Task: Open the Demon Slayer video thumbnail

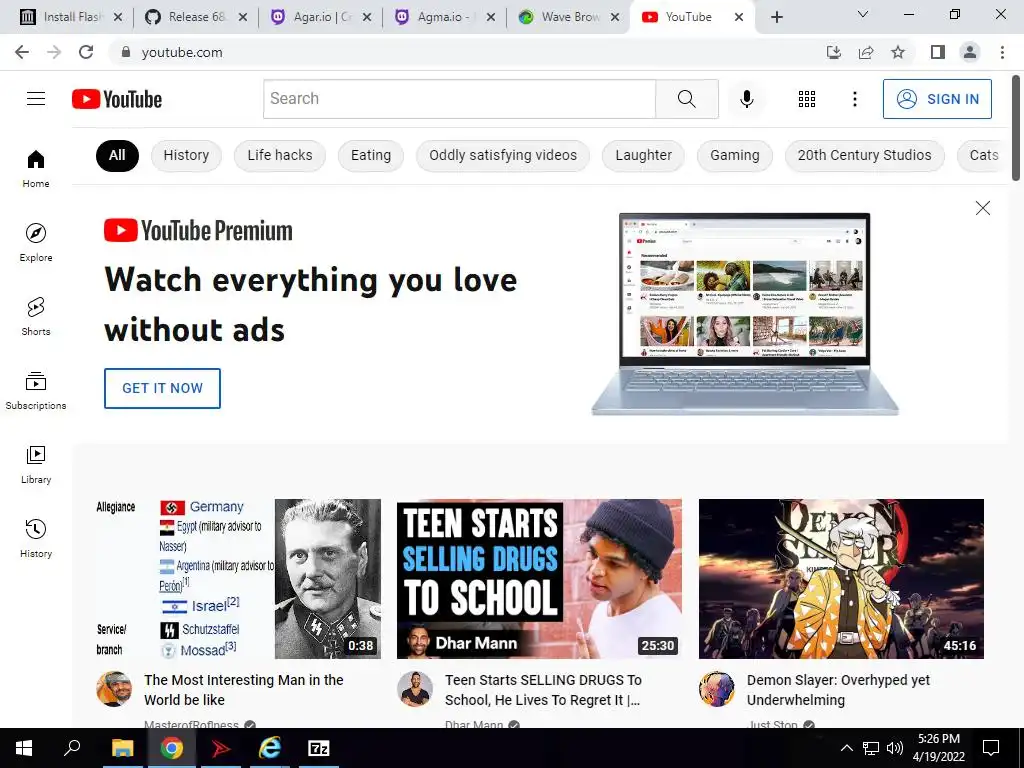Action: tap(841, 579)
